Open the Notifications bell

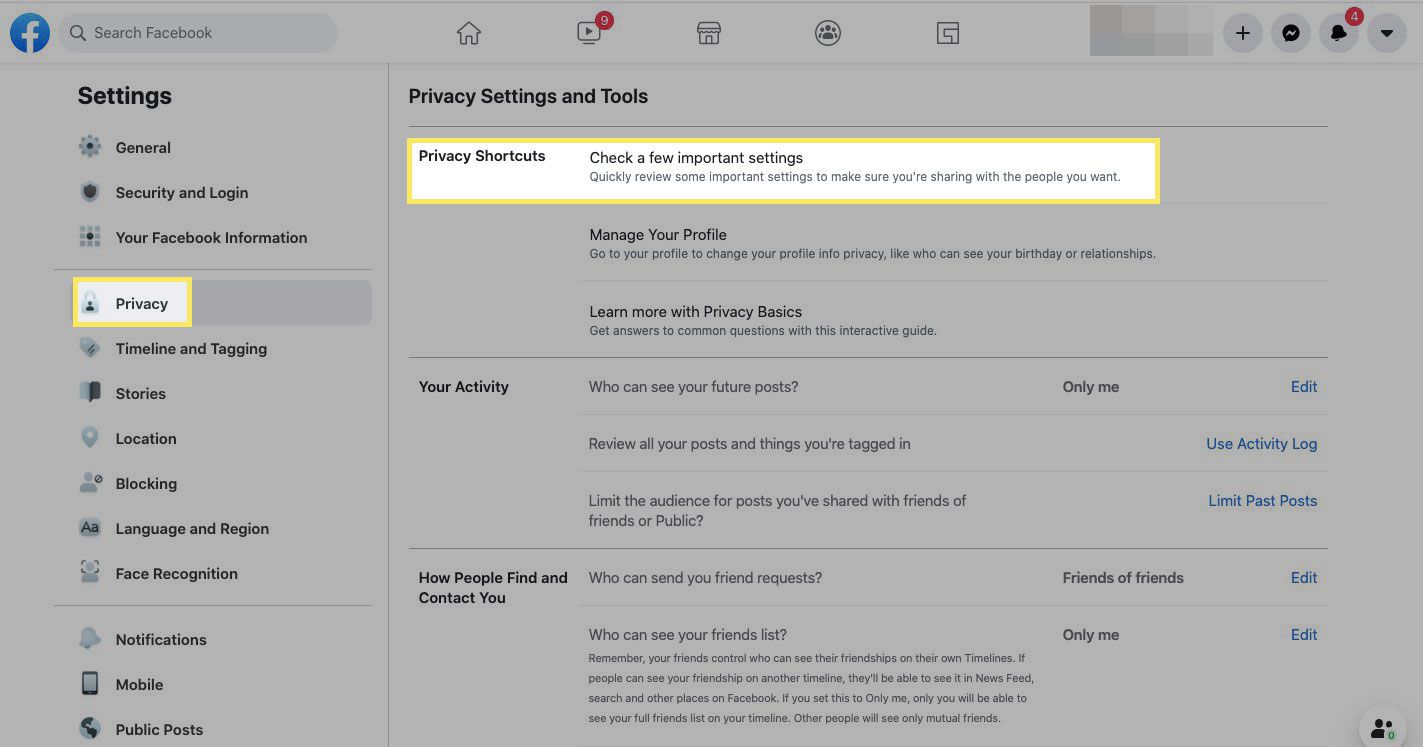click(x=1339, y=33)
